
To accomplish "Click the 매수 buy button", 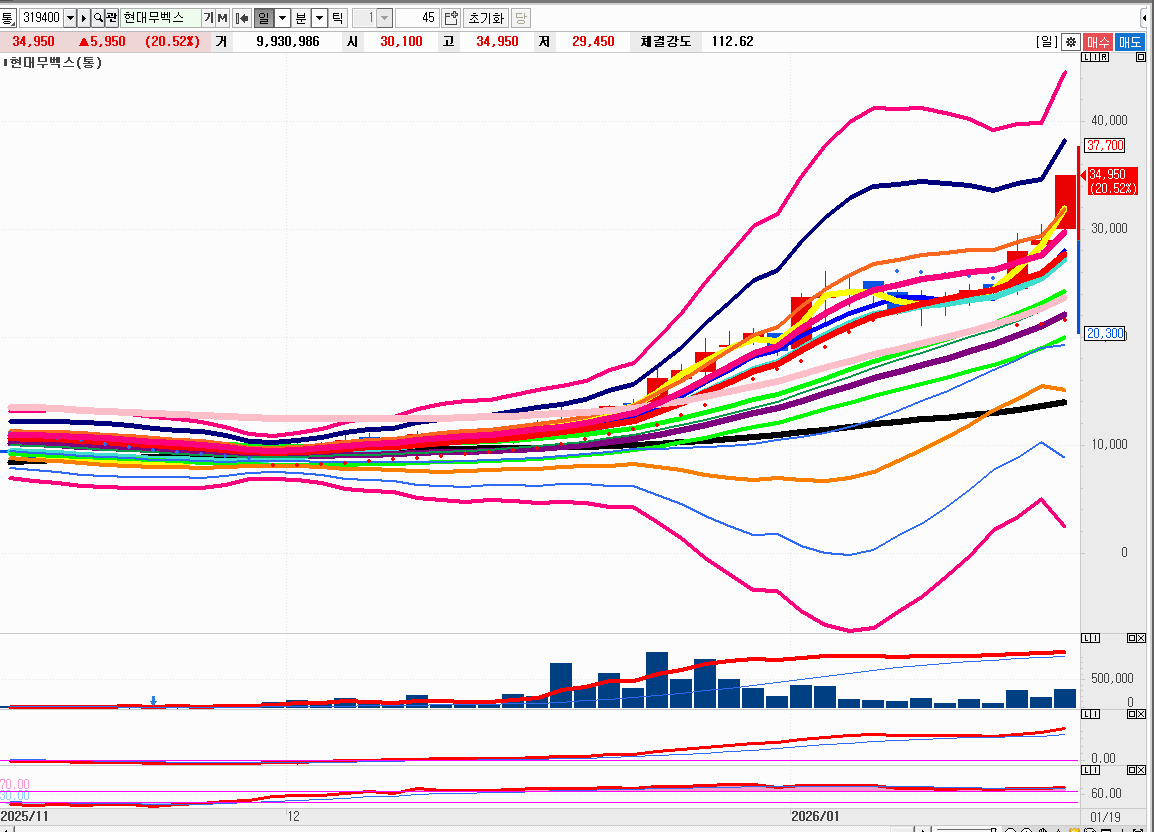I will point(1099,42).
